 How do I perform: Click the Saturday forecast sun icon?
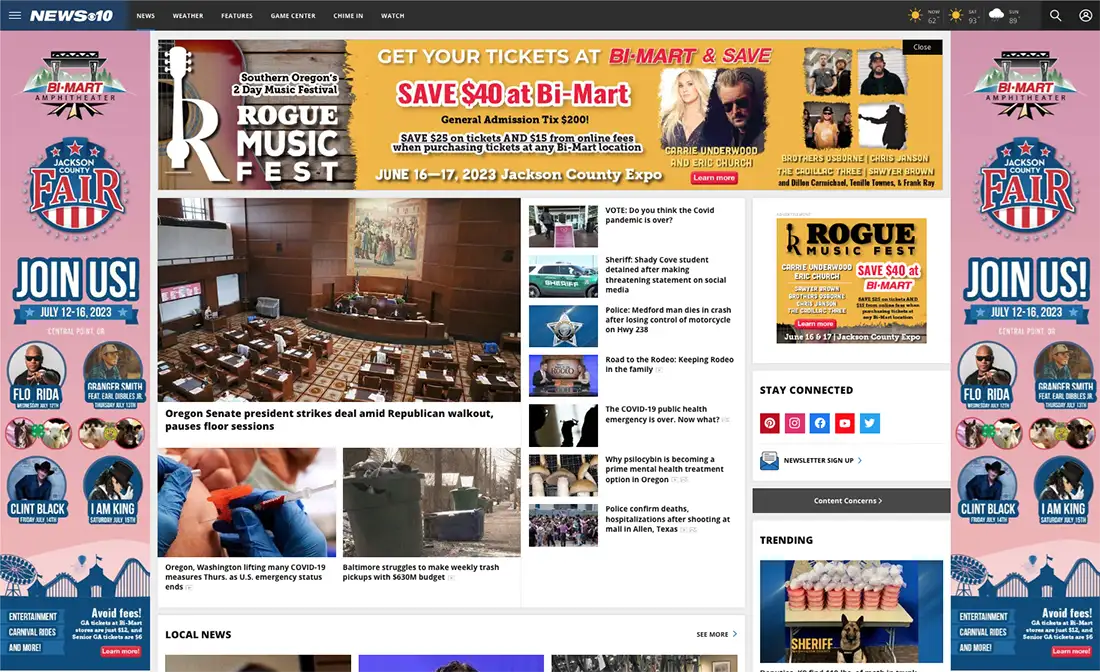pyautogui.click(x=955, y=15)
